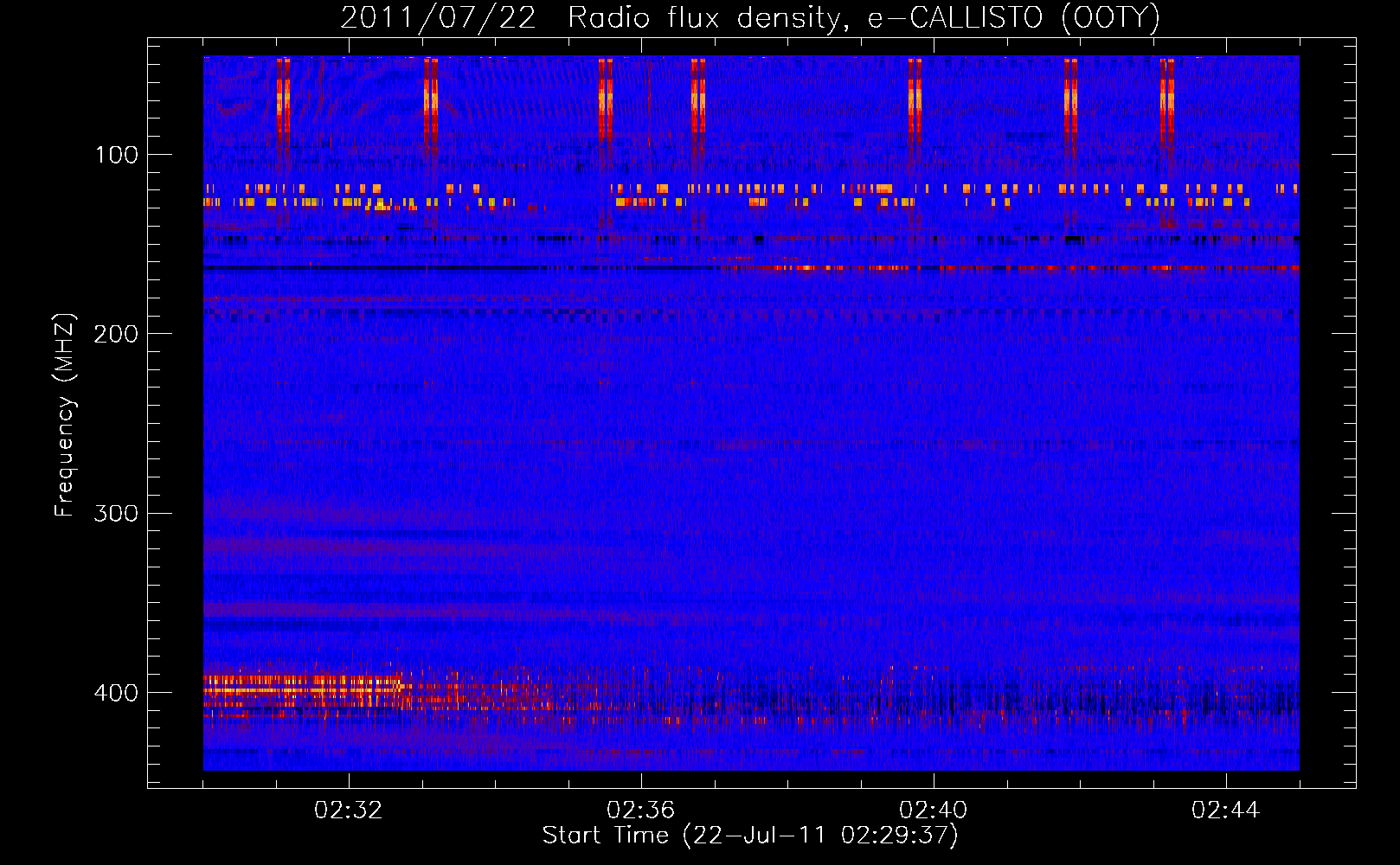This screenshot has height=865, width=1400.
Task: Click the 02:36 time tick label
Action: pyautogui.click(x=641, y=811)
